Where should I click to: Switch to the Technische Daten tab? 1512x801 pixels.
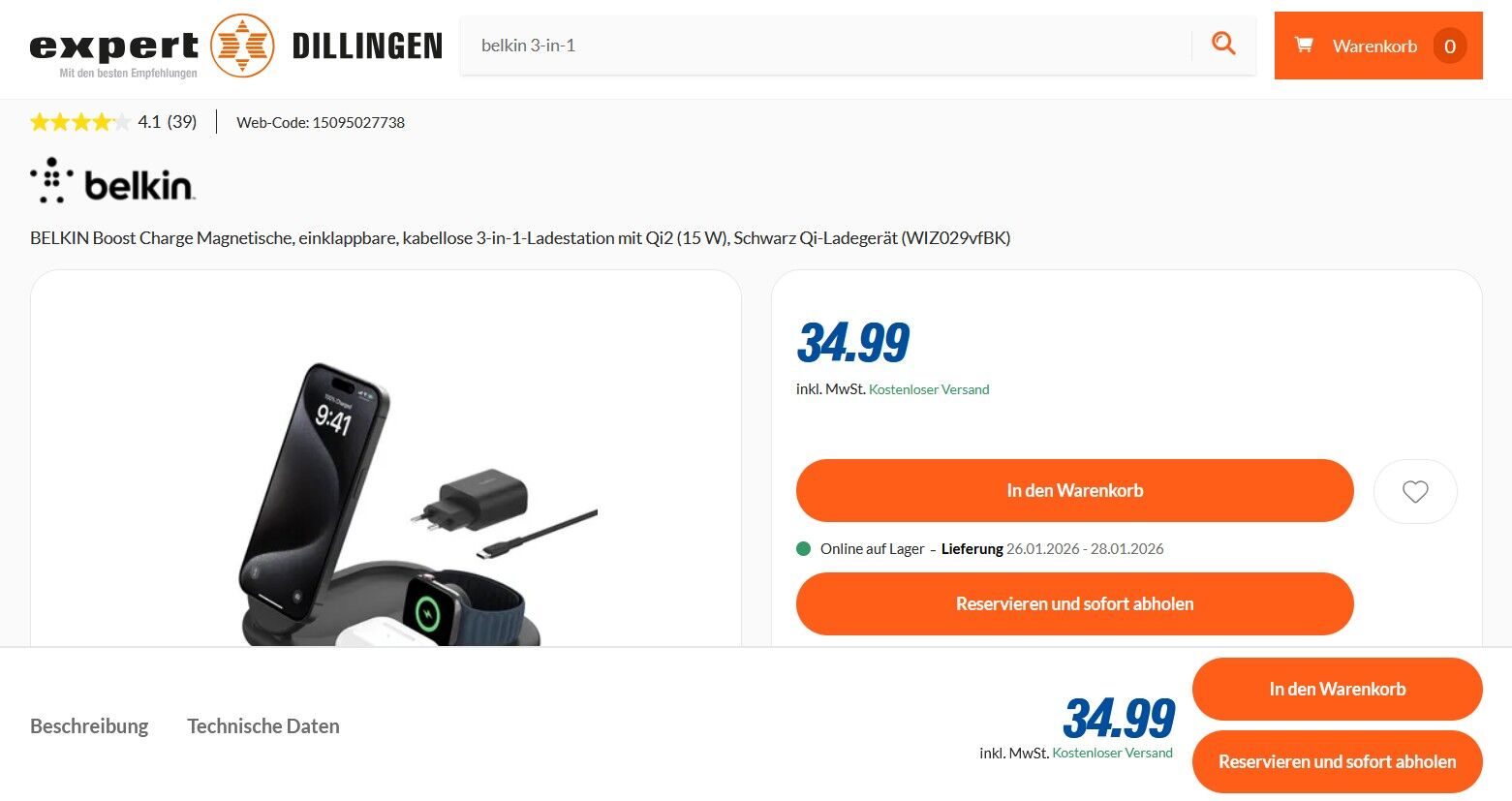(263, 726)
